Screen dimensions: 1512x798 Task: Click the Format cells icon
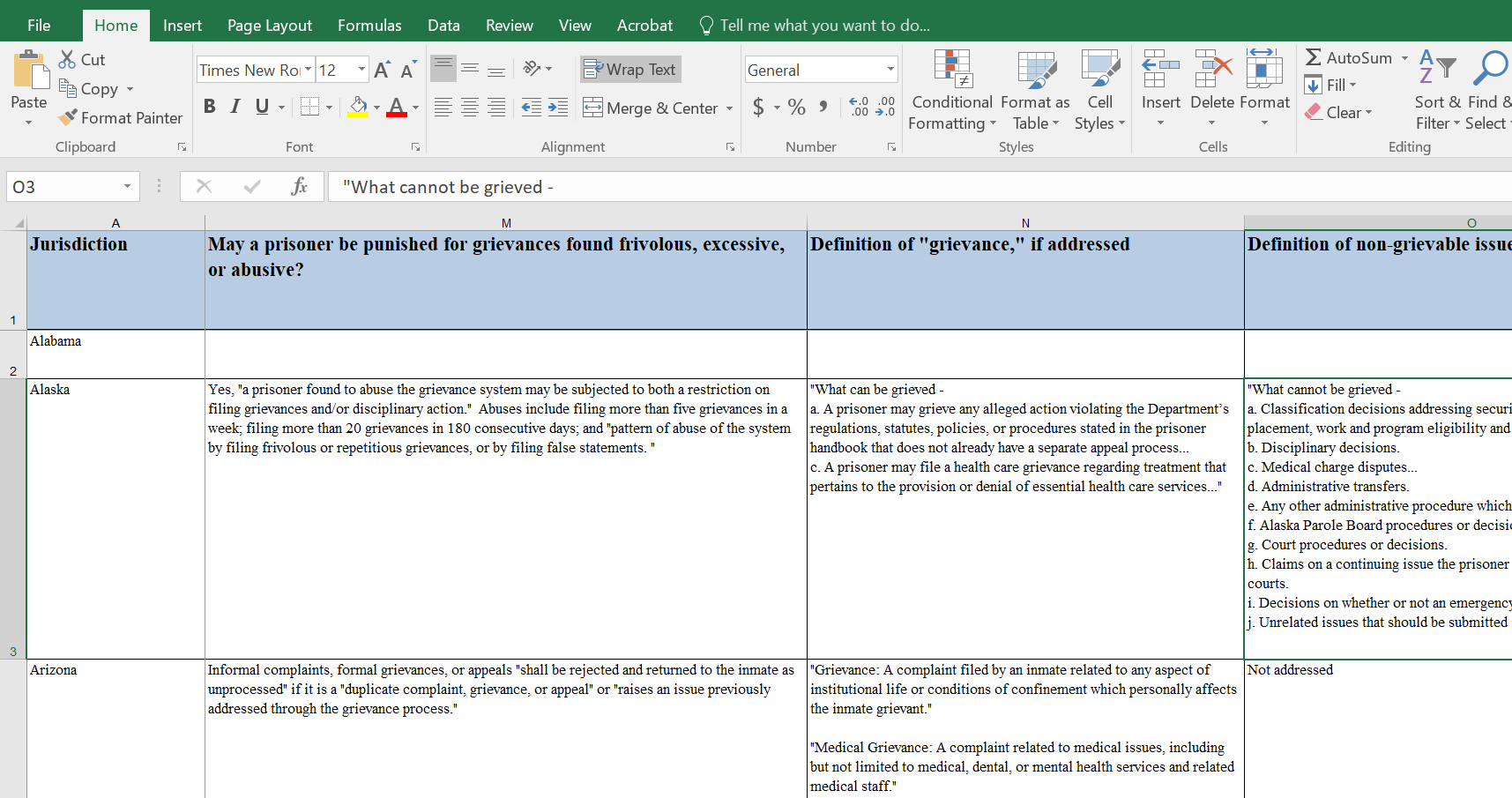[x=1264, y=69]
